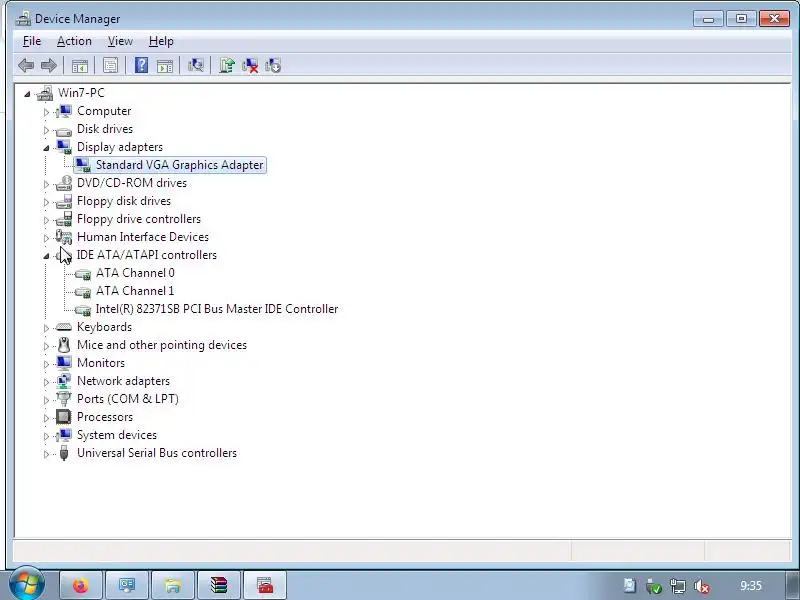The image size is (800, 600).
Task: Open Firefox from the taskbar
Action: (81, 585)
